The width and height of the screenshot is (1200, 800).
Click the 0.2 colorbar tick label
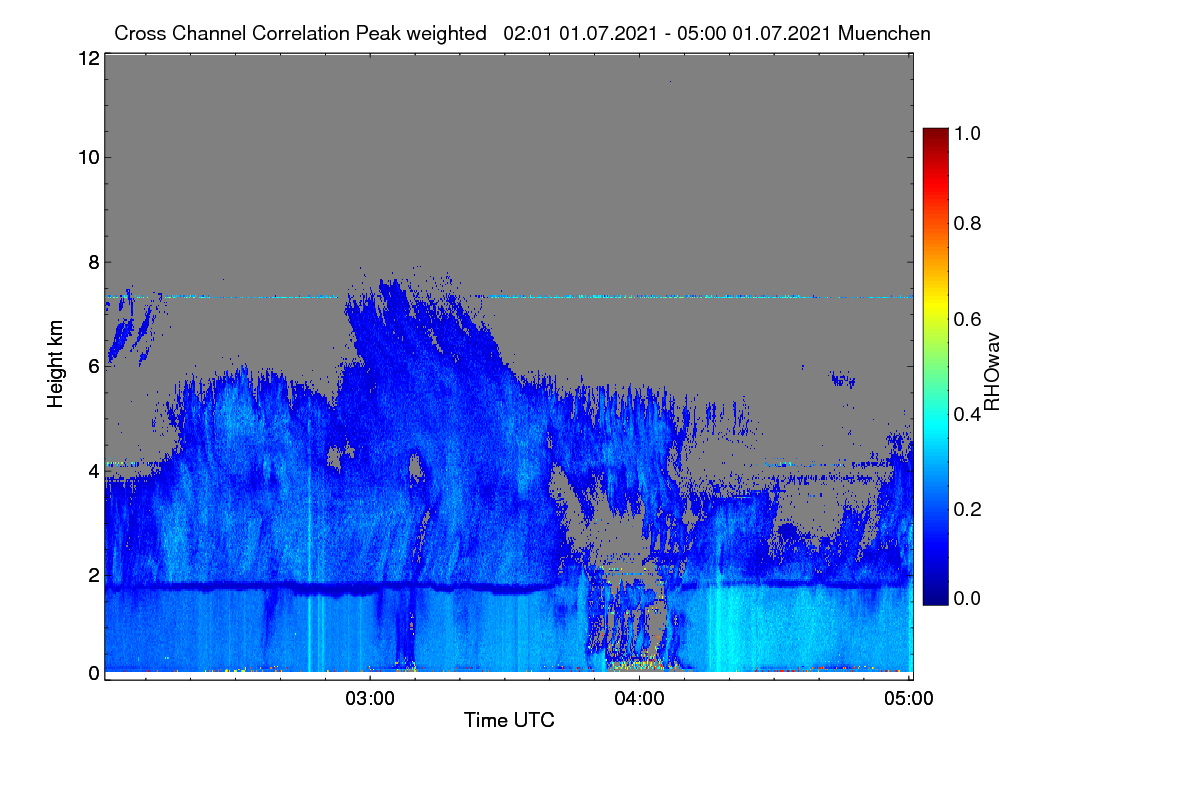point(967,510)
